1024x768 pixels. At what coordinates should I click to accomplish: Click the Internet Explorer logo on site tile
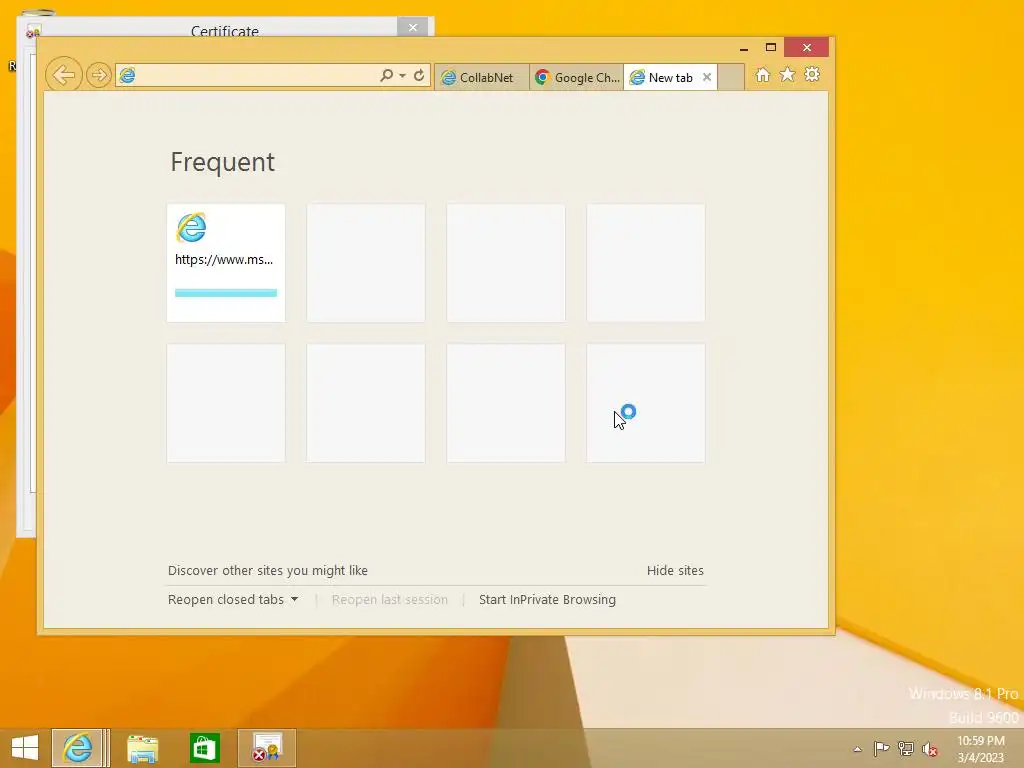(x=191, y=227)
